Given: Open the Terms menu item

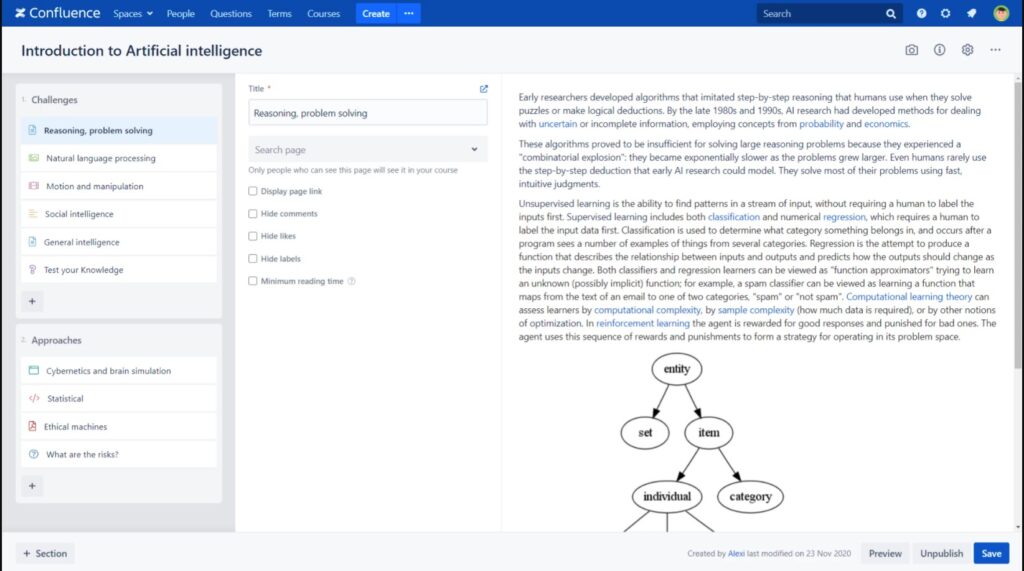Looking at the screenshot, I should pos(279,13).
